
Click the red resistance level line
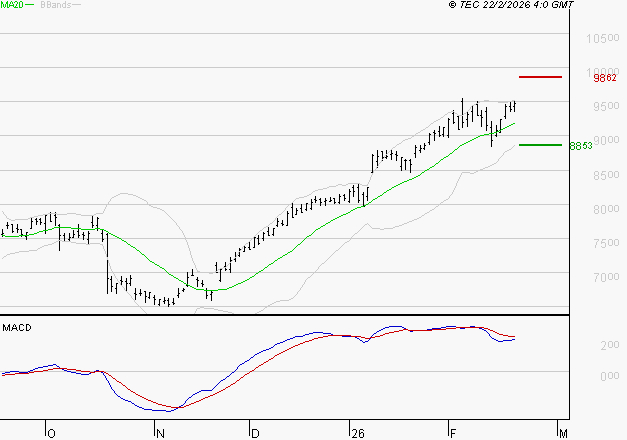coord(540,77)
